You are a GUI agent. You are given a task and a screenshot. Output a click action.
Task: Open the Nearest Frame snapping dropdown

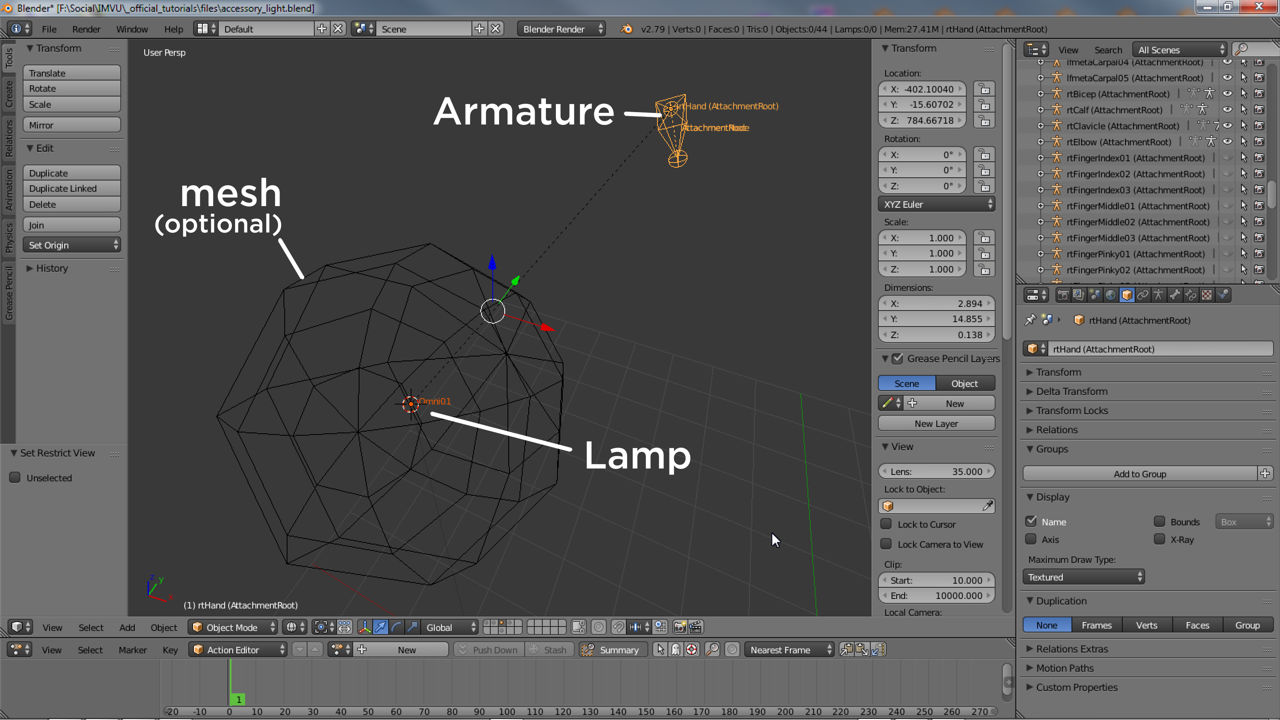click(790, 649)
